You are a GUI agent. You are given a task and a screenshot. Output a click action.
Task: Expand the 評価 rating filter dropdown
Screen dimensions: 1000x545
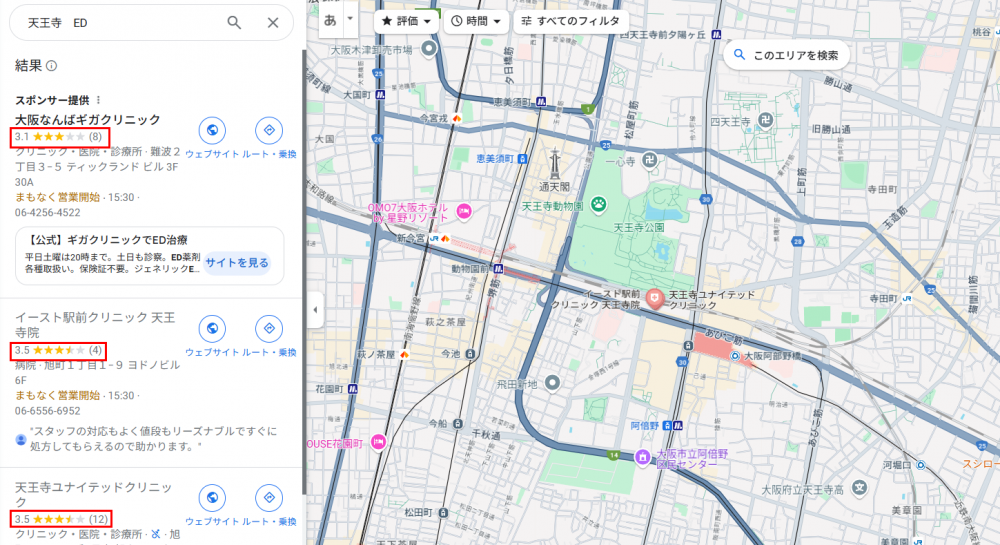pyautogui.click(x=408, y=20)
